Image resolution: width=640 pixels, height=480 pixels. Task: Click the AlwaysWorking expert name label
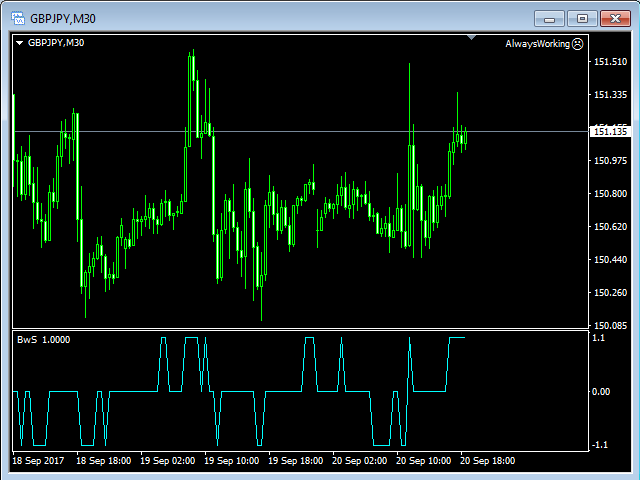pos(537,44)
